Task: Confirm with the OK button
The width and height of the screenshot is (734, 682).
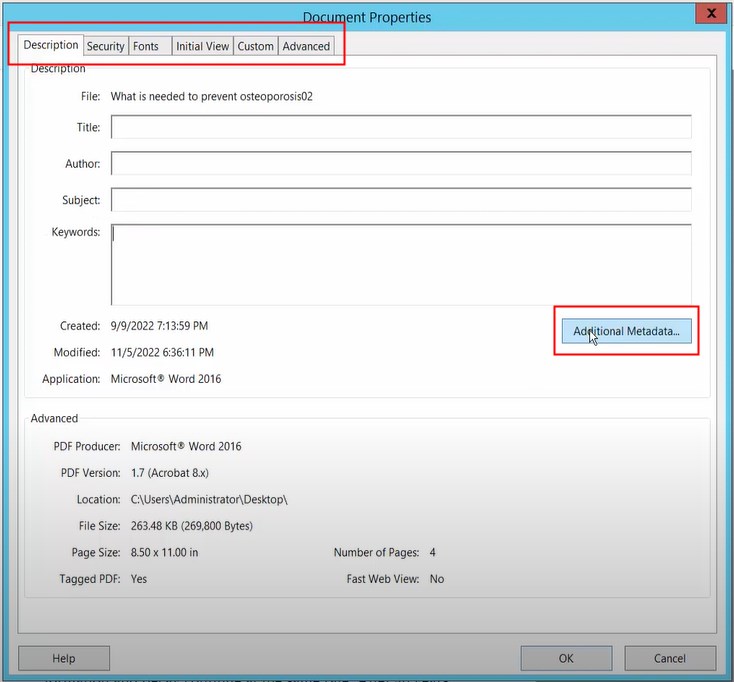Action: click(x=566, y=658)
